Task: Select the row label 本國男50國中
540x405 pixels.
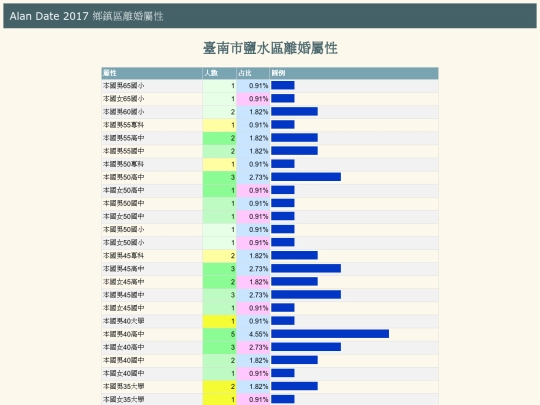Action: [124, 204]
